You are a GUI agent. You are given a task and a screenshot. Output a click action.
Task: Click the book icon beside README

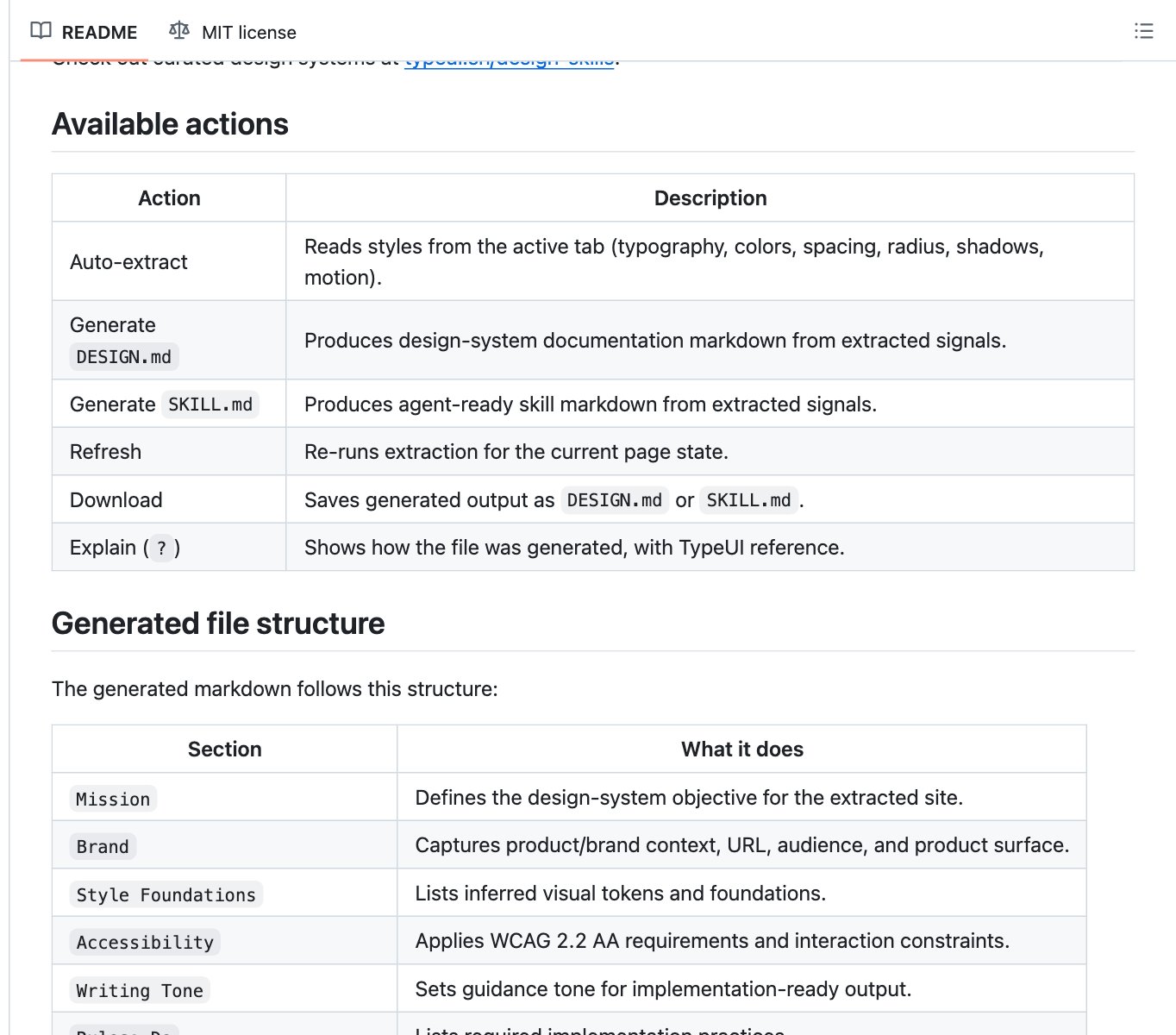click(41, 31)
